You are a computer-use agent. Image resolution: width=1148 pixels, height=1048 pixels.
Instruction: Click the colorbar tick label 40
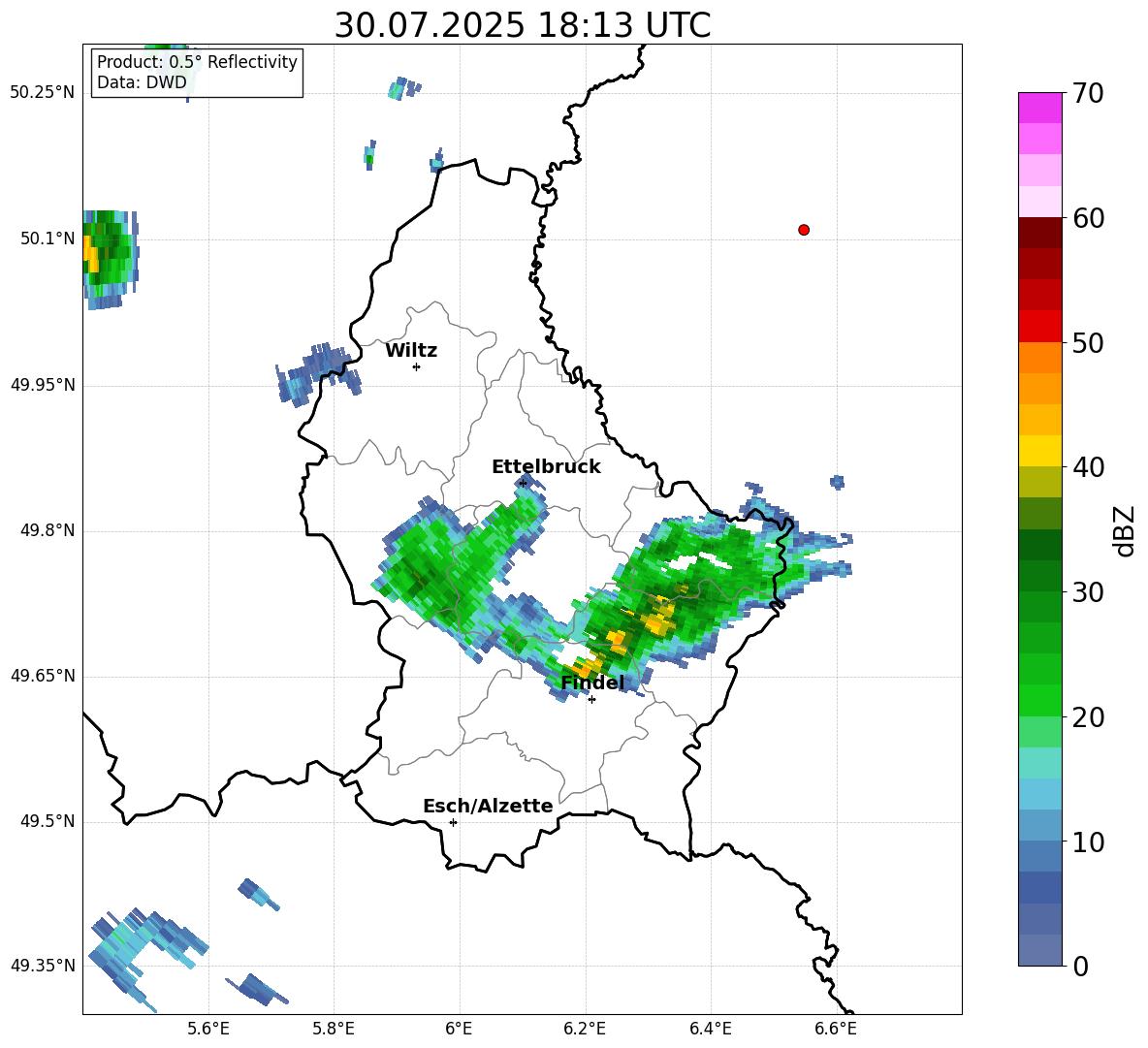tap(1088, 467)
